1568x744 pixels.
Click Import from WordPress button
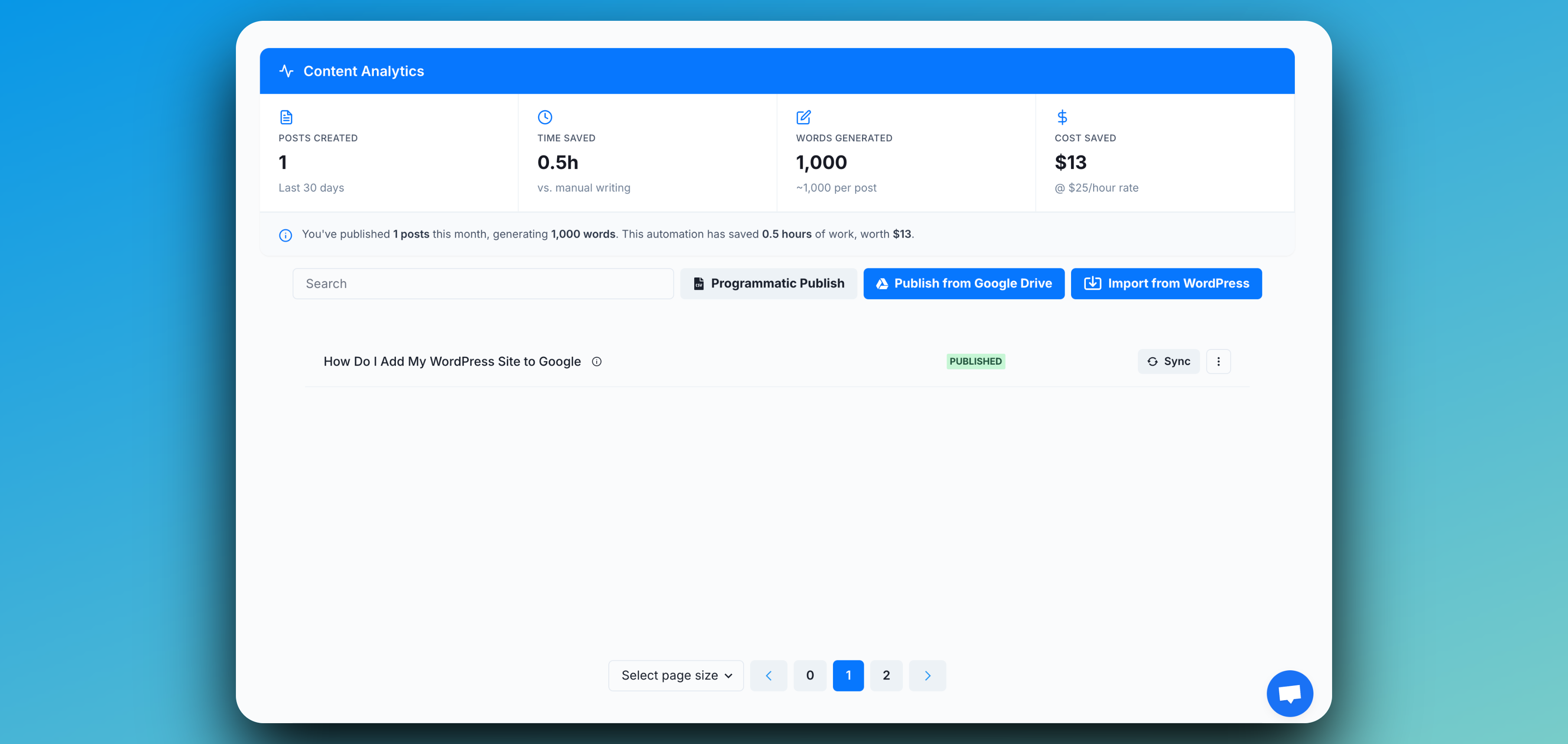tap(1166, 284)
